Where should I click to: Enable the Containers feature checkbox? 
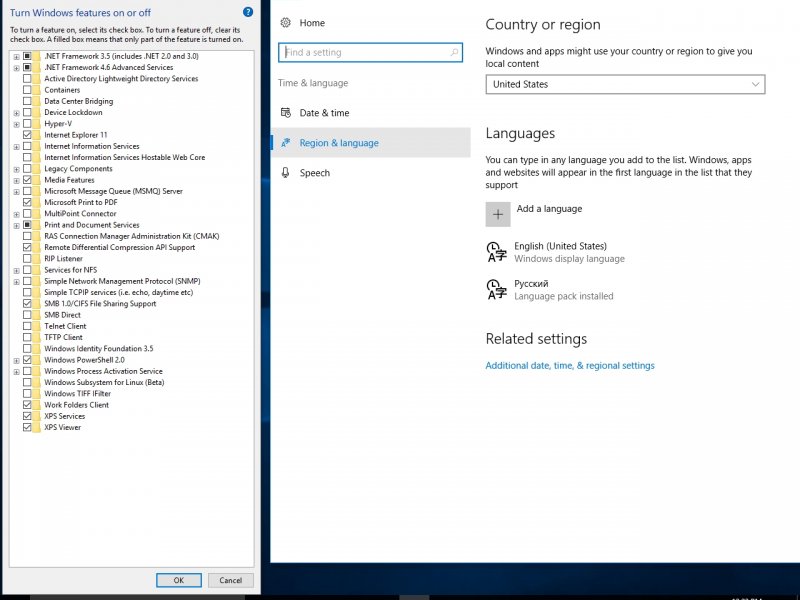pos(27,90)
